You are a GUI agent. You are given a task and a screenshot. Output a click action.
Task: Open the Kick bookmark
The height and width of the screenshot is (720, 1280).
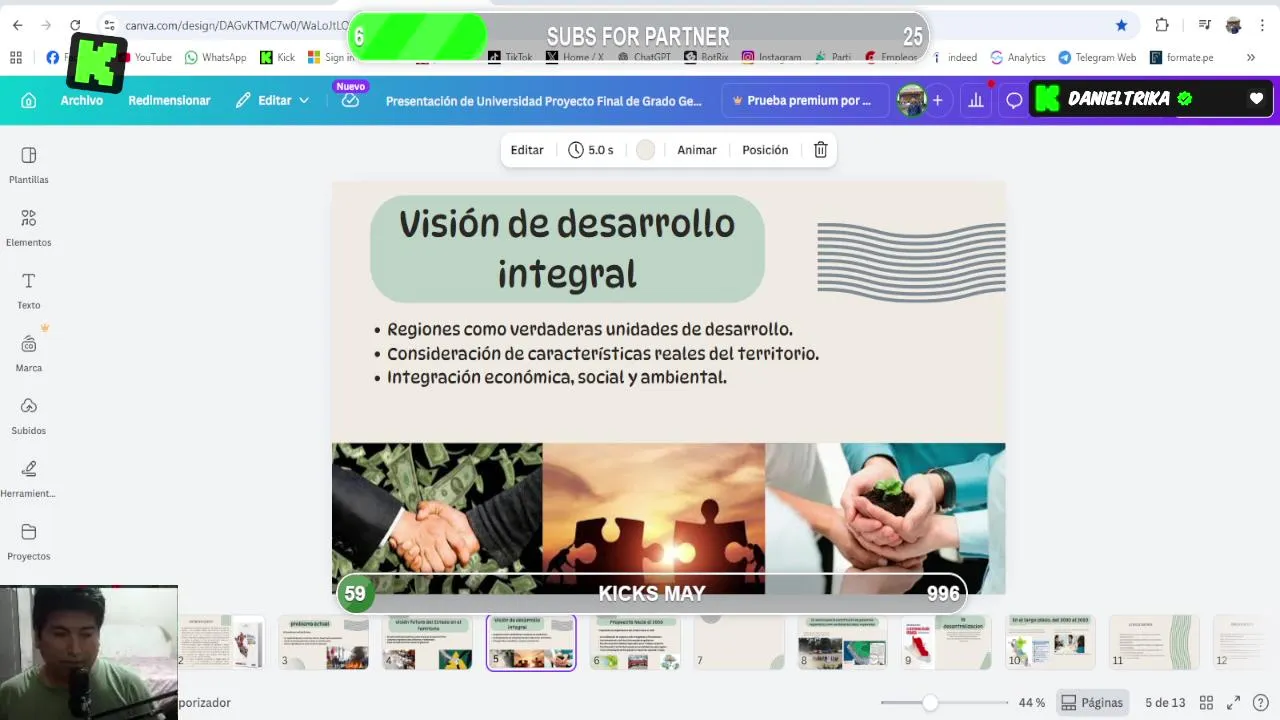(x=278, y=57)
